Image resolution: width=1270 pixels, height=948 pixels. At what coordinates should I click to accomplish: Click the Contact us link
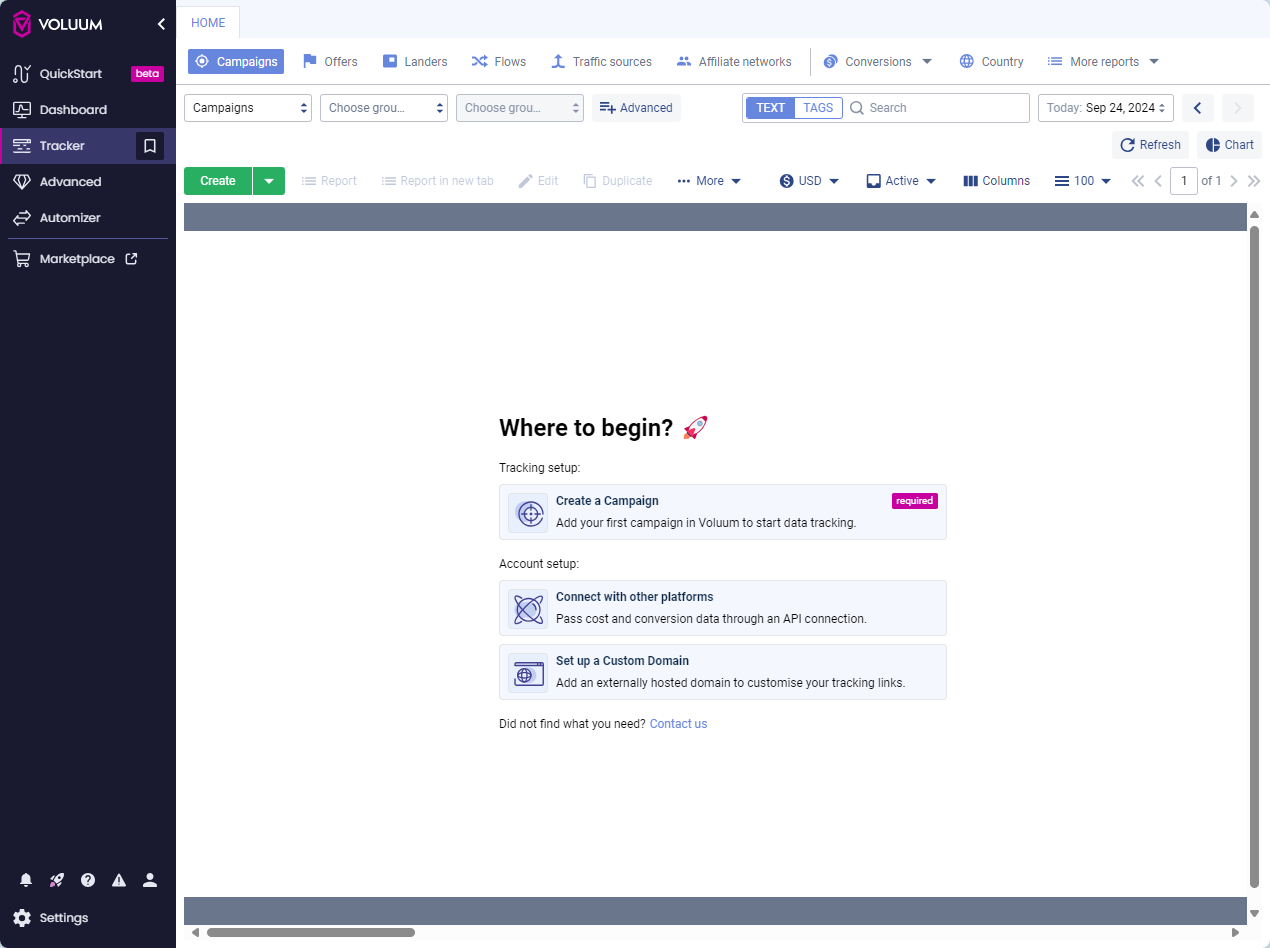pyautogui.click(x=678, y=724)
